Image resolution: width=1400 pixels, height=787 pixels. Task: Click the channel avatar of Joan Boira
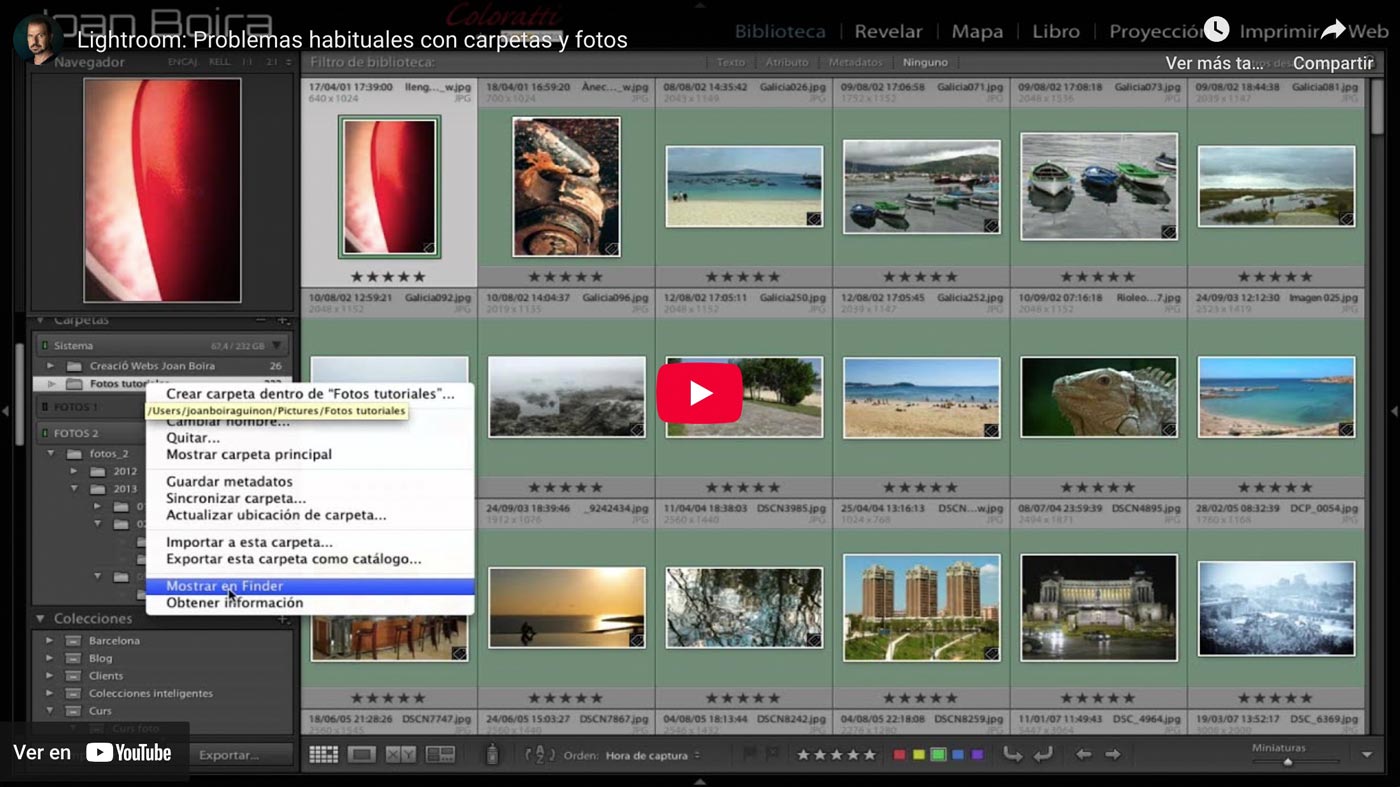coord(38,40)
